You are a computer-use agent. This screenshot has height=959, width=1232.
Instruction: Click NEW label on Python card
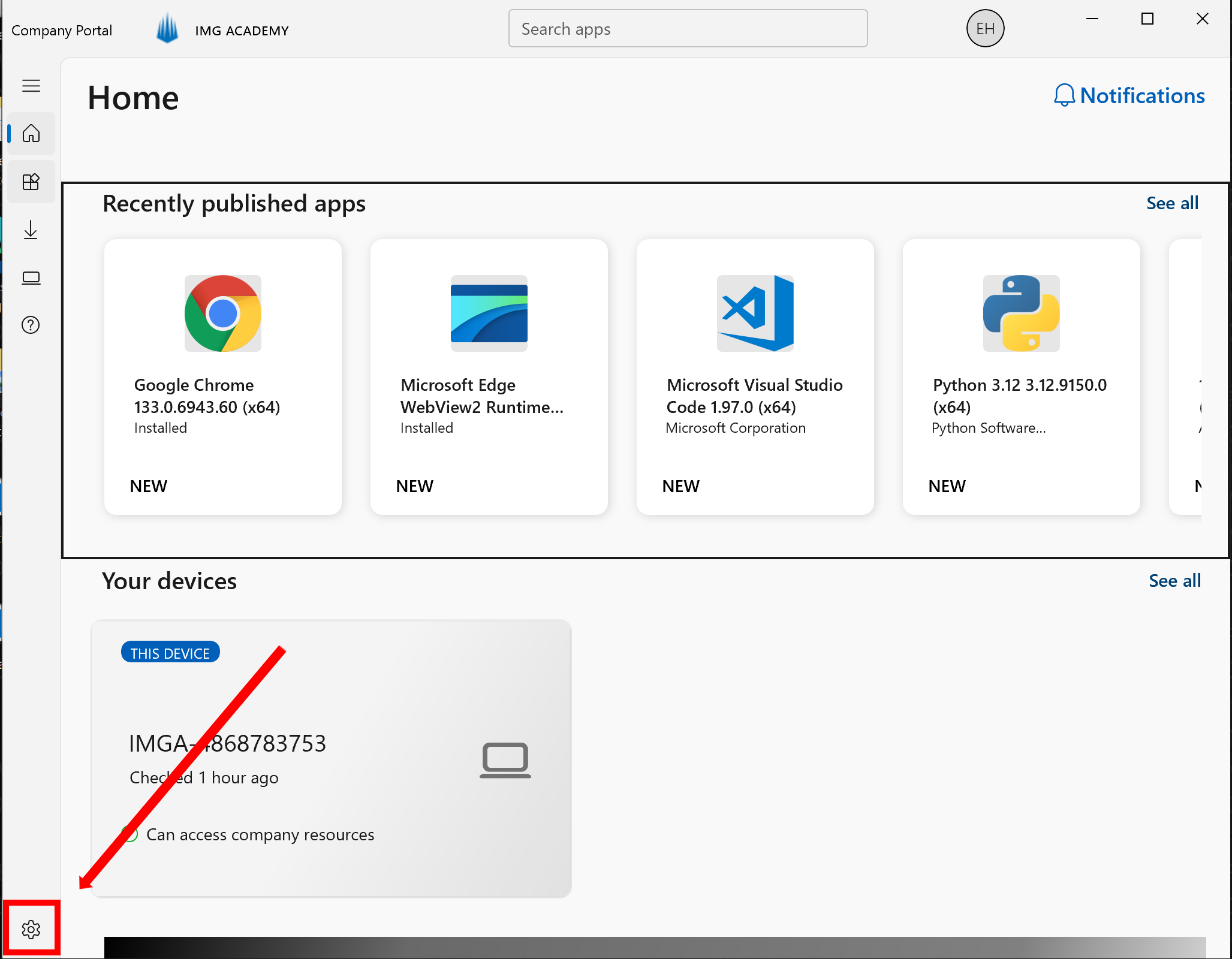947,486
